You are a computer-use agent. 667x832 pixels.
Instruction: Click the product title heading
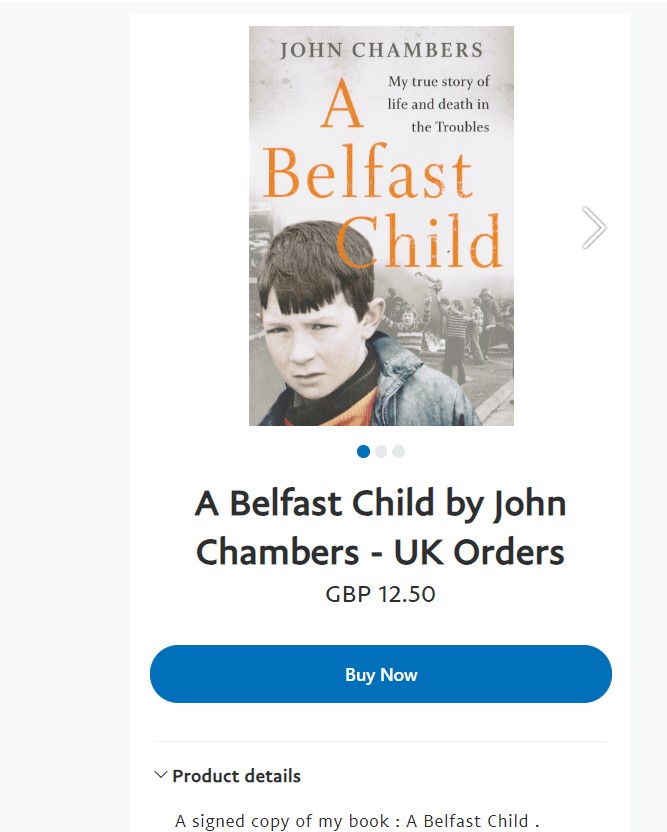point(381,528)
